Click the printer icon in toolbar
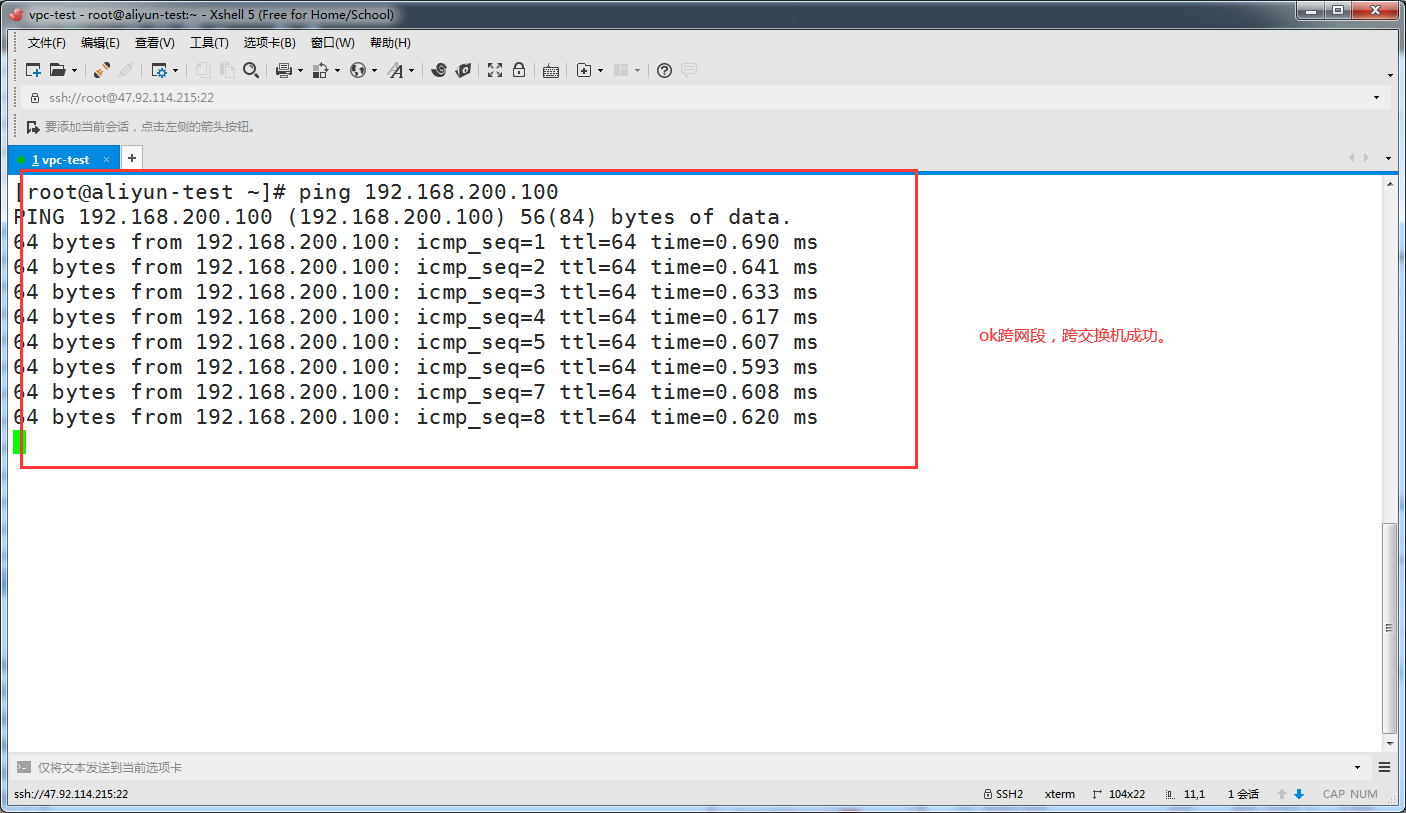This screenshot has height=813, width=1406. [x=283, y=70]
